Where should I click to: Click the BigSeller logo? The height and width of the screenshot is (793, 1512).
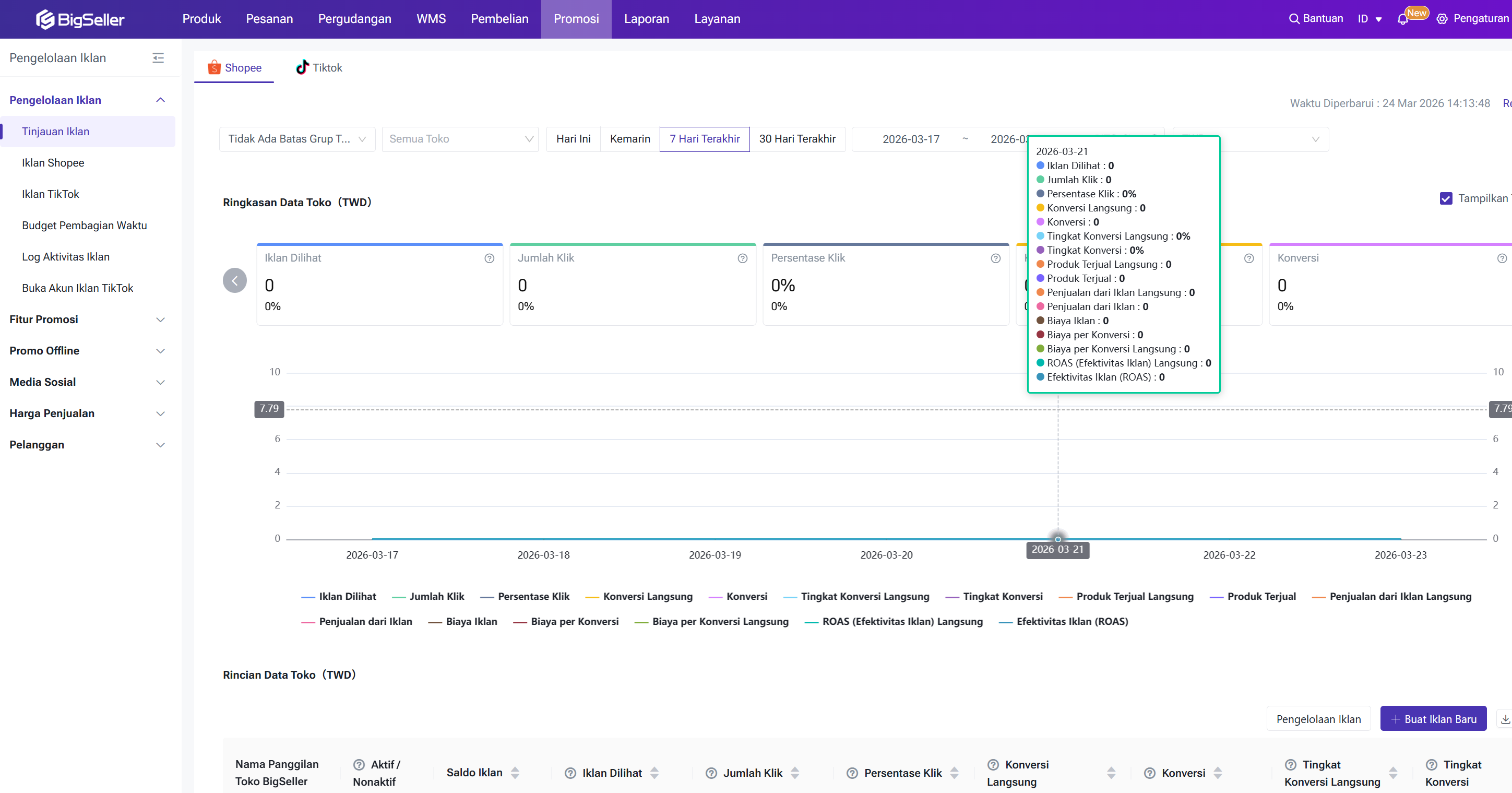tap(80, 19)
